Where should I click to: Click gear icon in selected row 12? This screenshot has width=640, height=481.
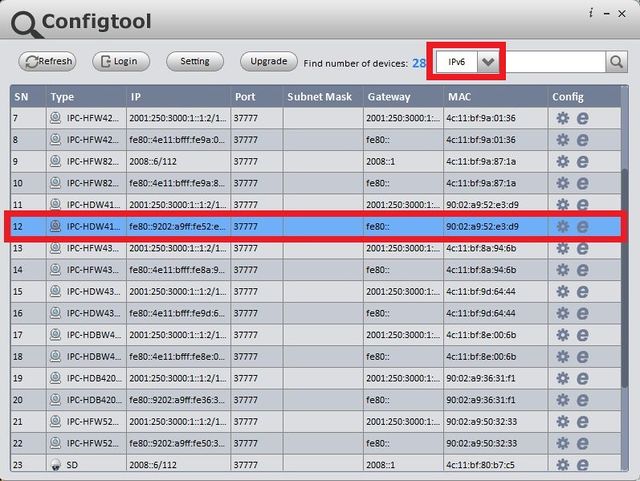(x=562, y=227)
